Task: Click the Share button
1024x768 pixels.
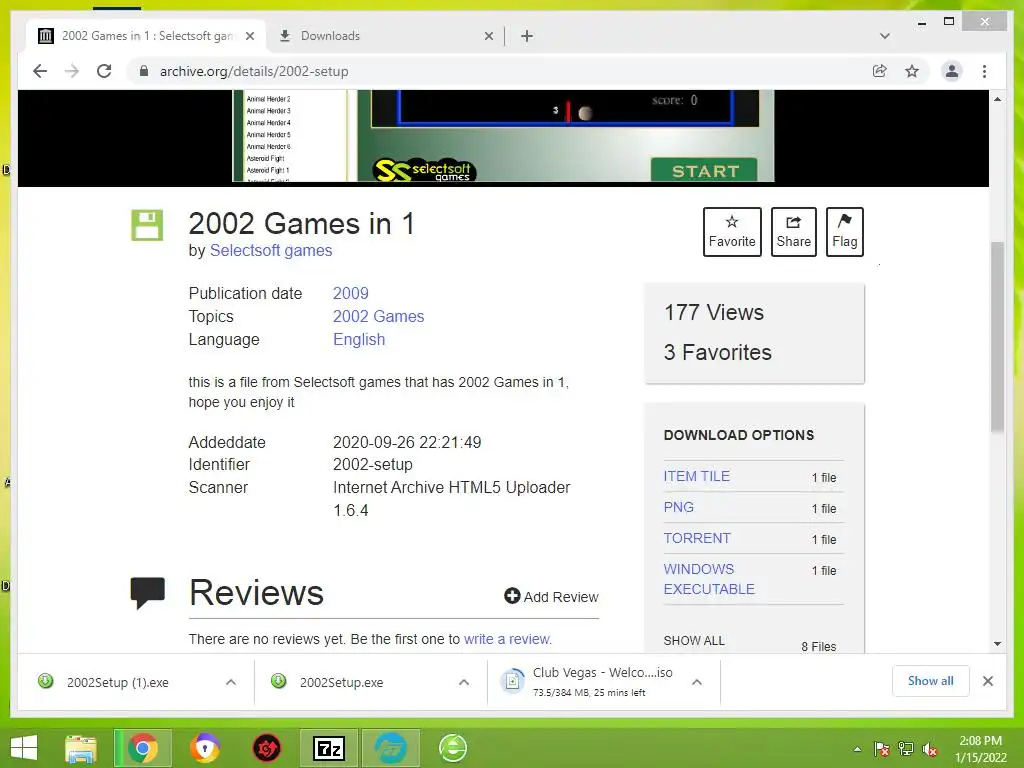Action: (793, 232)
